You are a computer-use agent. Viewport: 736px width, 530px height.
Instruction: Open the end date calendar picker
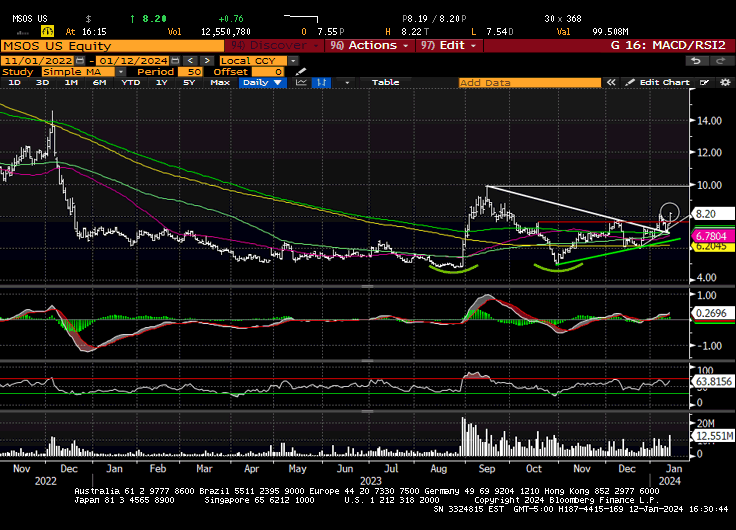[x=175, y=61]
